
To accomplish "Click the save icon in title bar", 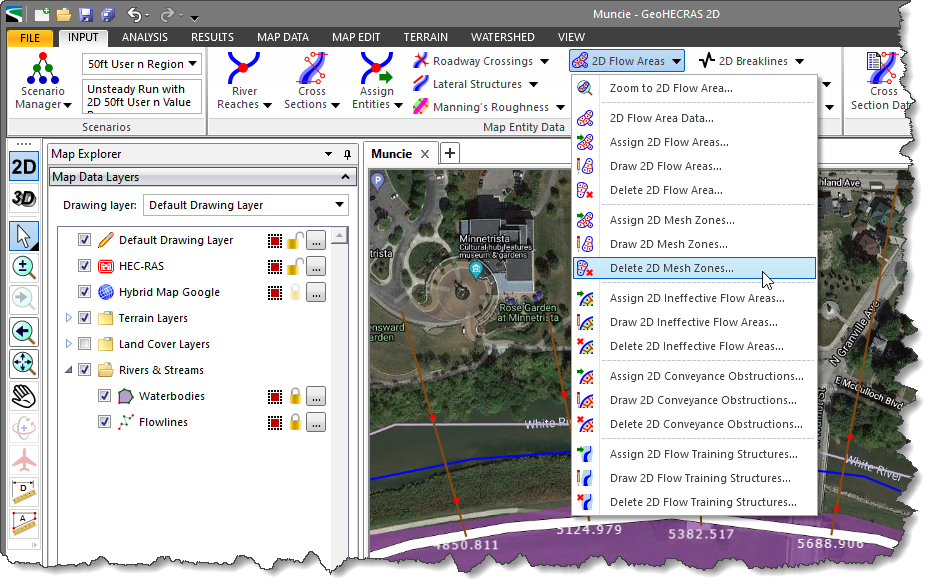I will 86,14.
